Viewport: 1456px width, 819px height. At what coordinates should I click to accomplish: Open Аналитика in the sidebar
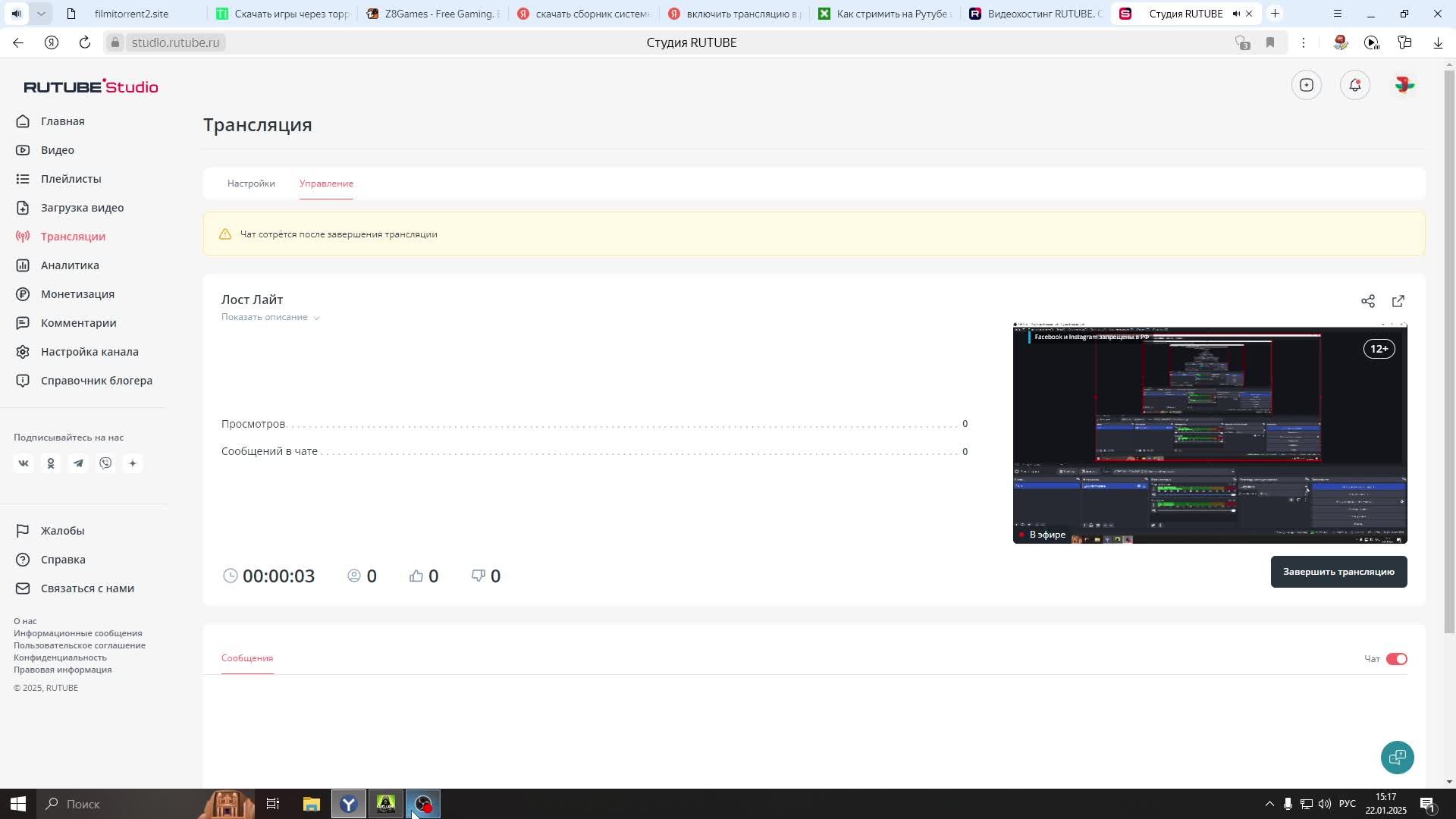coord(70,265)
